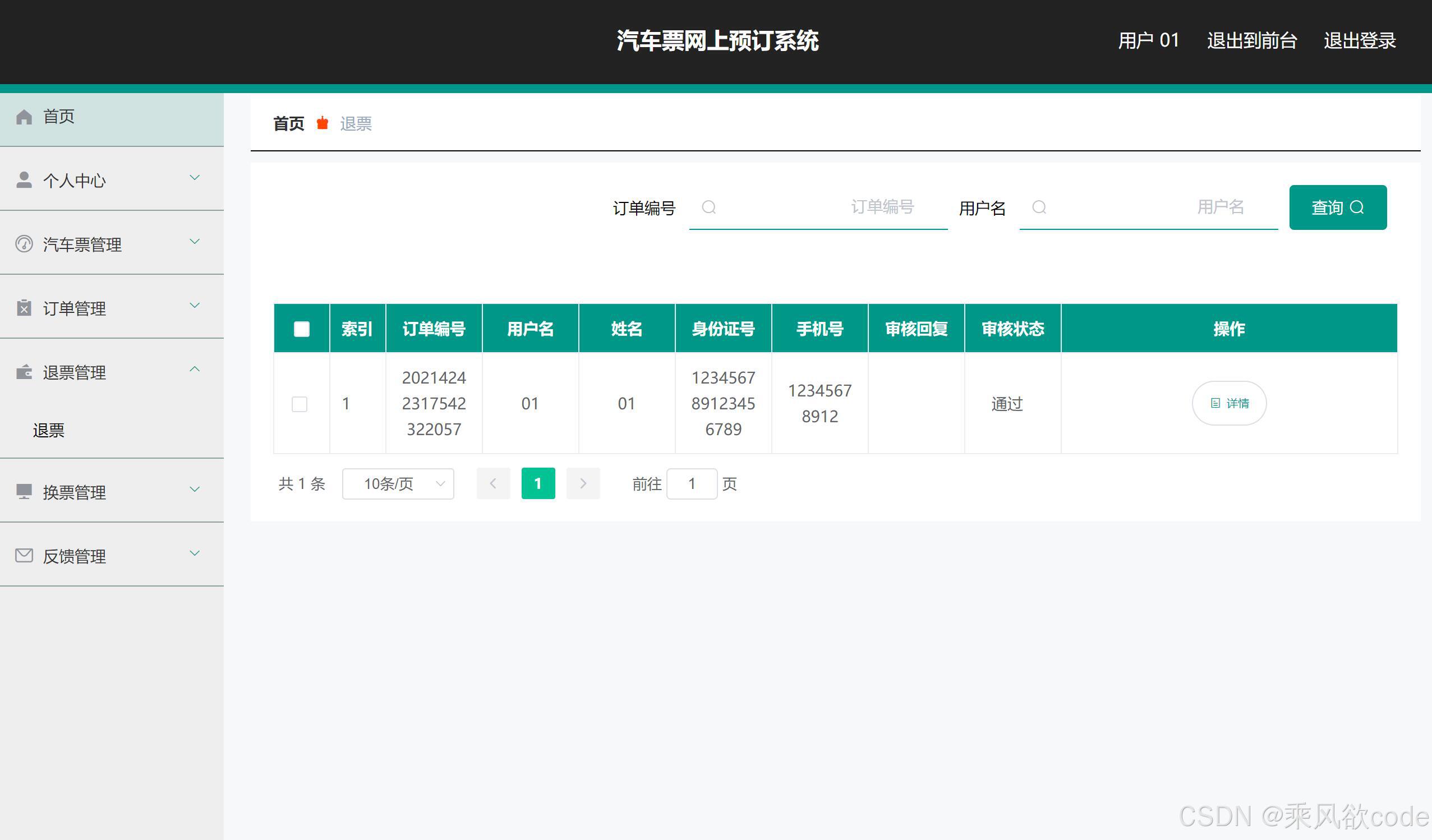Click 退出登录 in the top bar
This screenshot has width=1432, height=840.
coord(1360,40)
